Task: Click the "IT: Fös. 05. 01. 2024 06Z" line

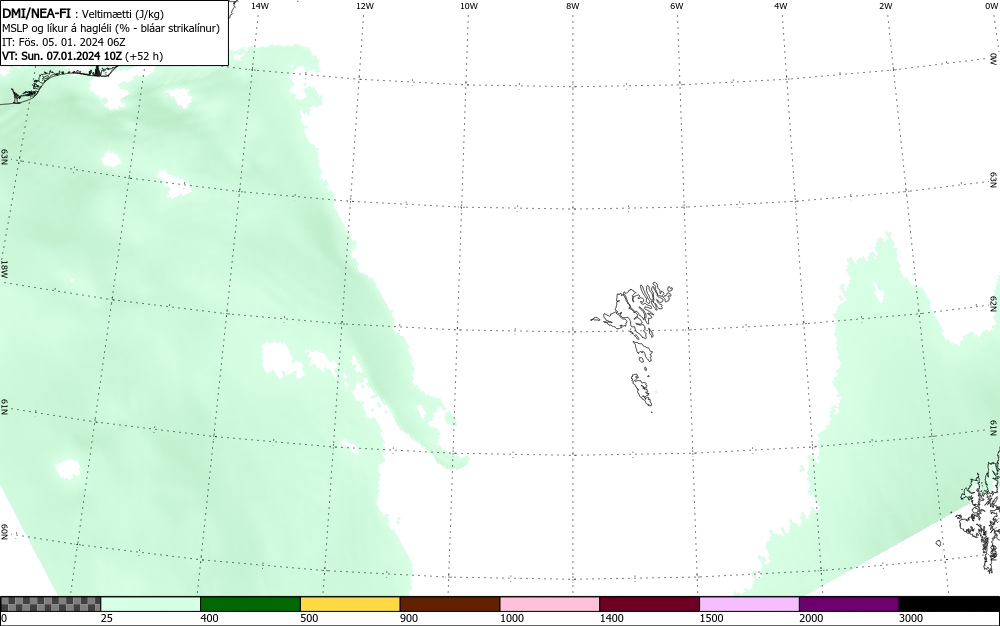Action: (x=64, y=42)
